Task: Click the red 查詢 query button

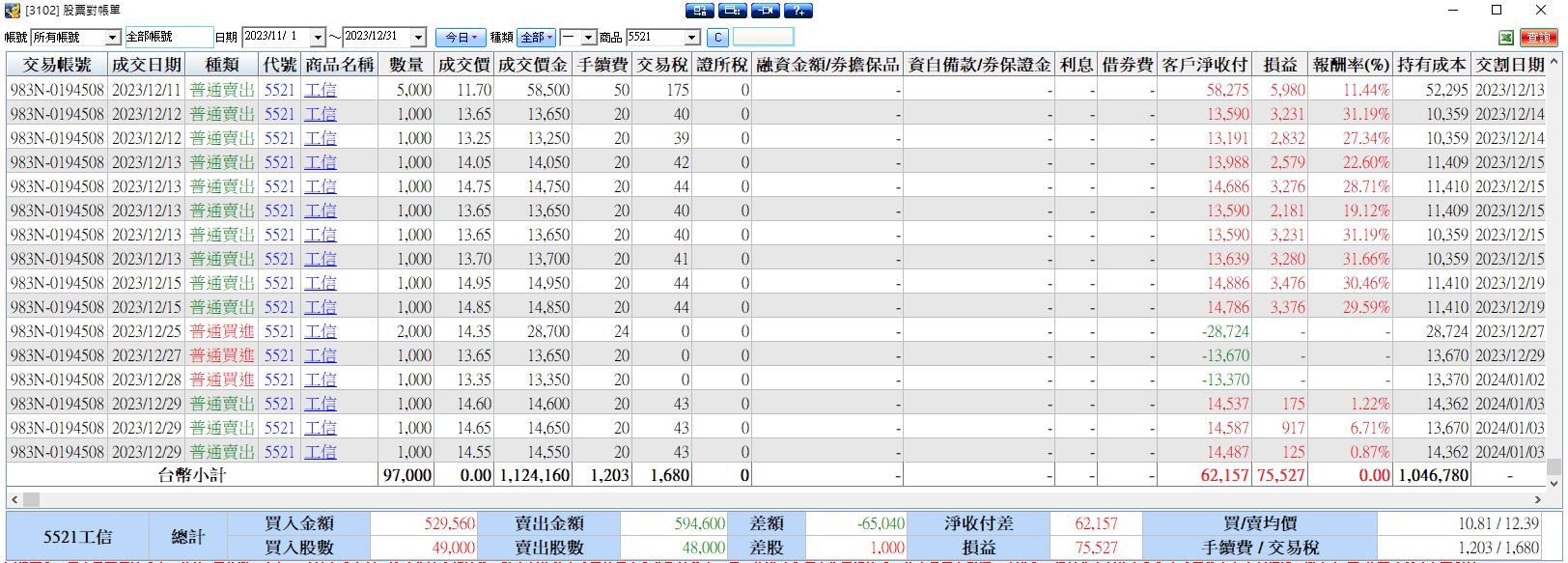Action: pyautogui.click(x=1539, y=38)
